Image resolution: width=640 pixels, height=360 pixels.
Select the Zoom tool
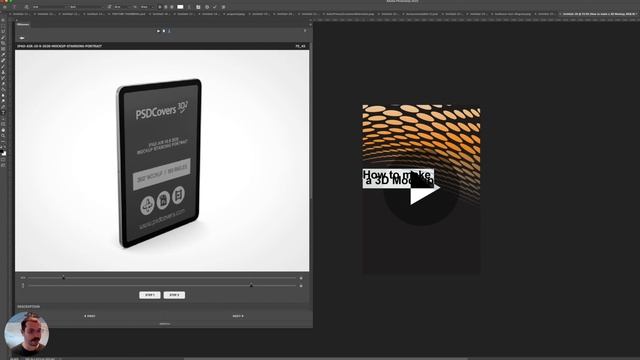[x=3, y=136]
